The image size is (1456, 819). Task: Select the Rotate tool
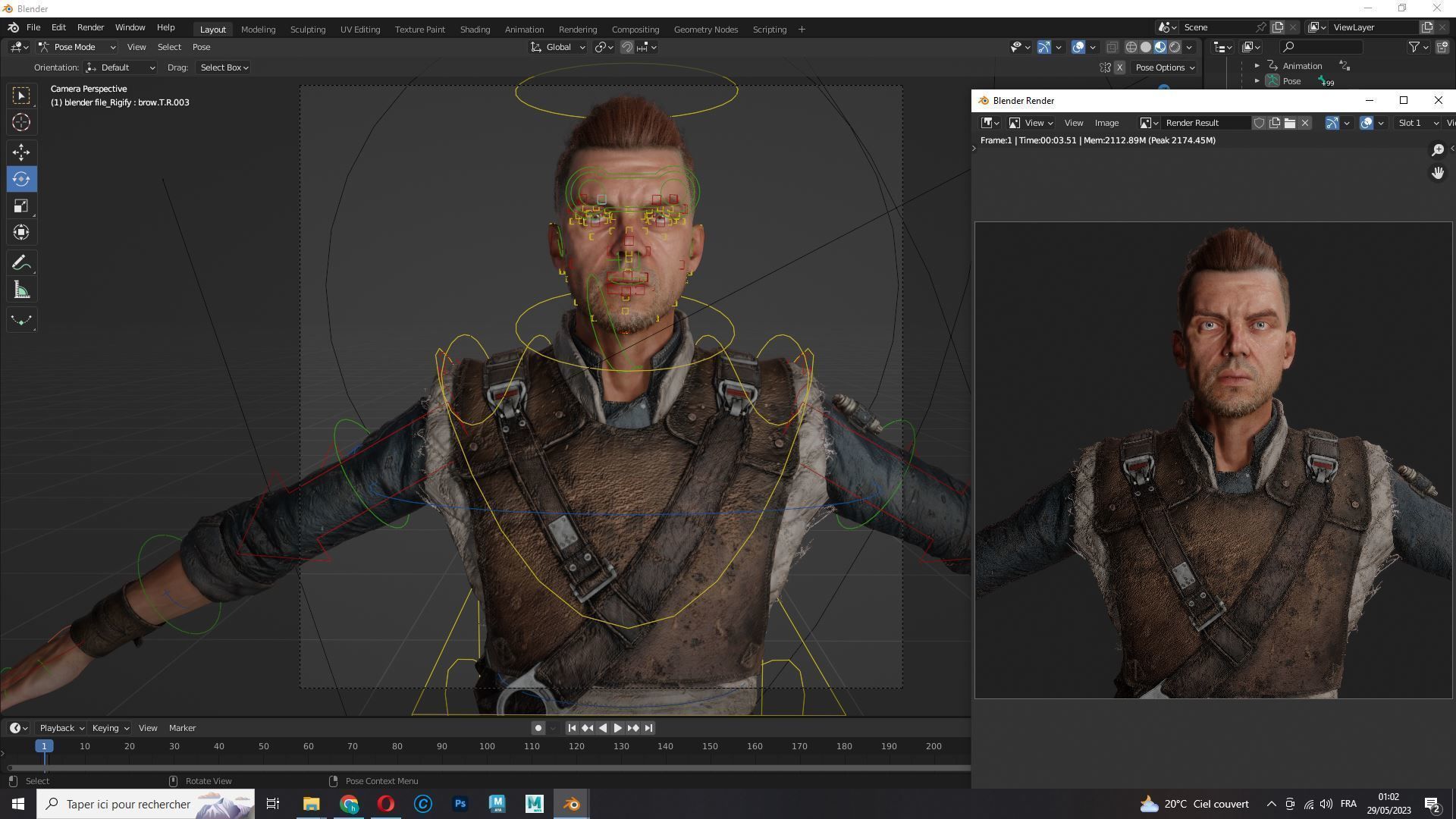point(21,179)
